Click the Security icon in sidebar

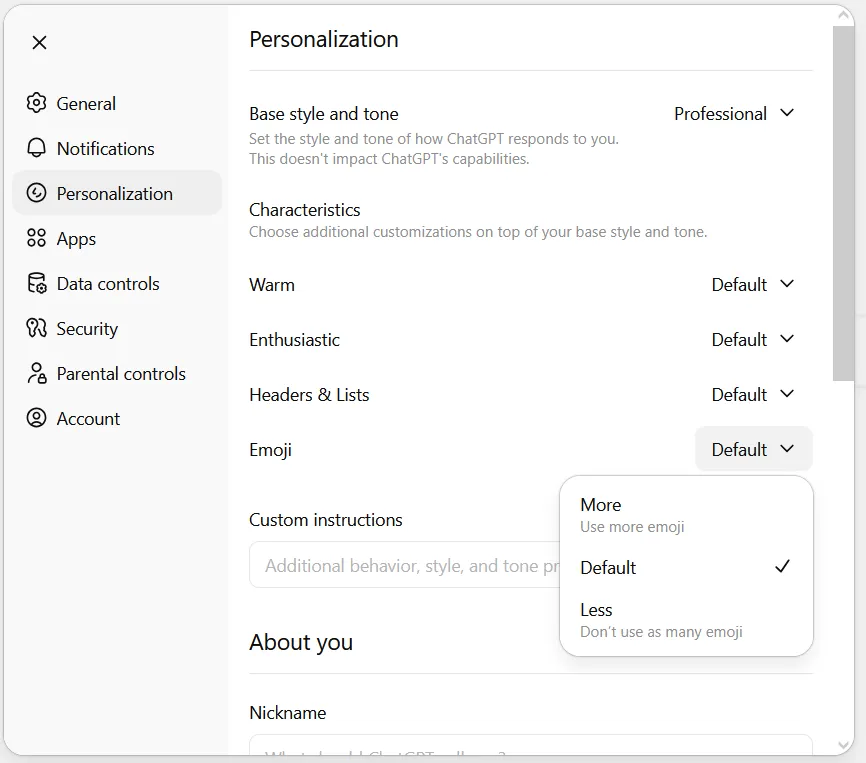pos(37,328)
